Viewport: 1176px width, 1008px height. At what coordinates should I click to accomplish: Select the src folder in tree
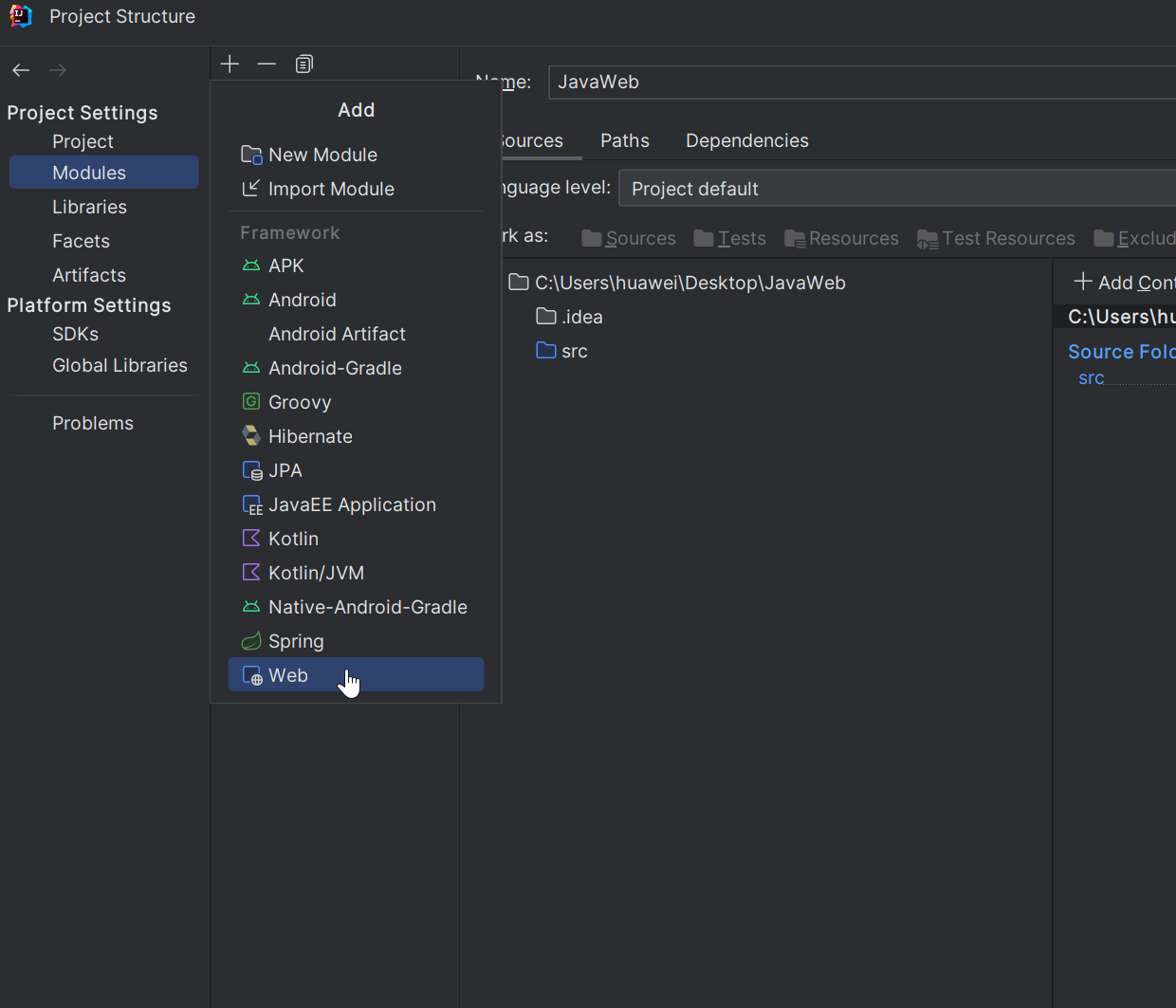[574, 352]
